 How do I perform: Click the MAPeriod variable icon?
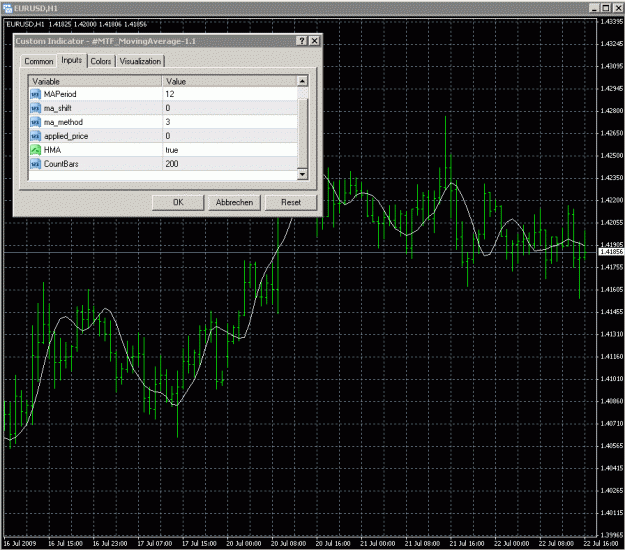click(35, 94)
